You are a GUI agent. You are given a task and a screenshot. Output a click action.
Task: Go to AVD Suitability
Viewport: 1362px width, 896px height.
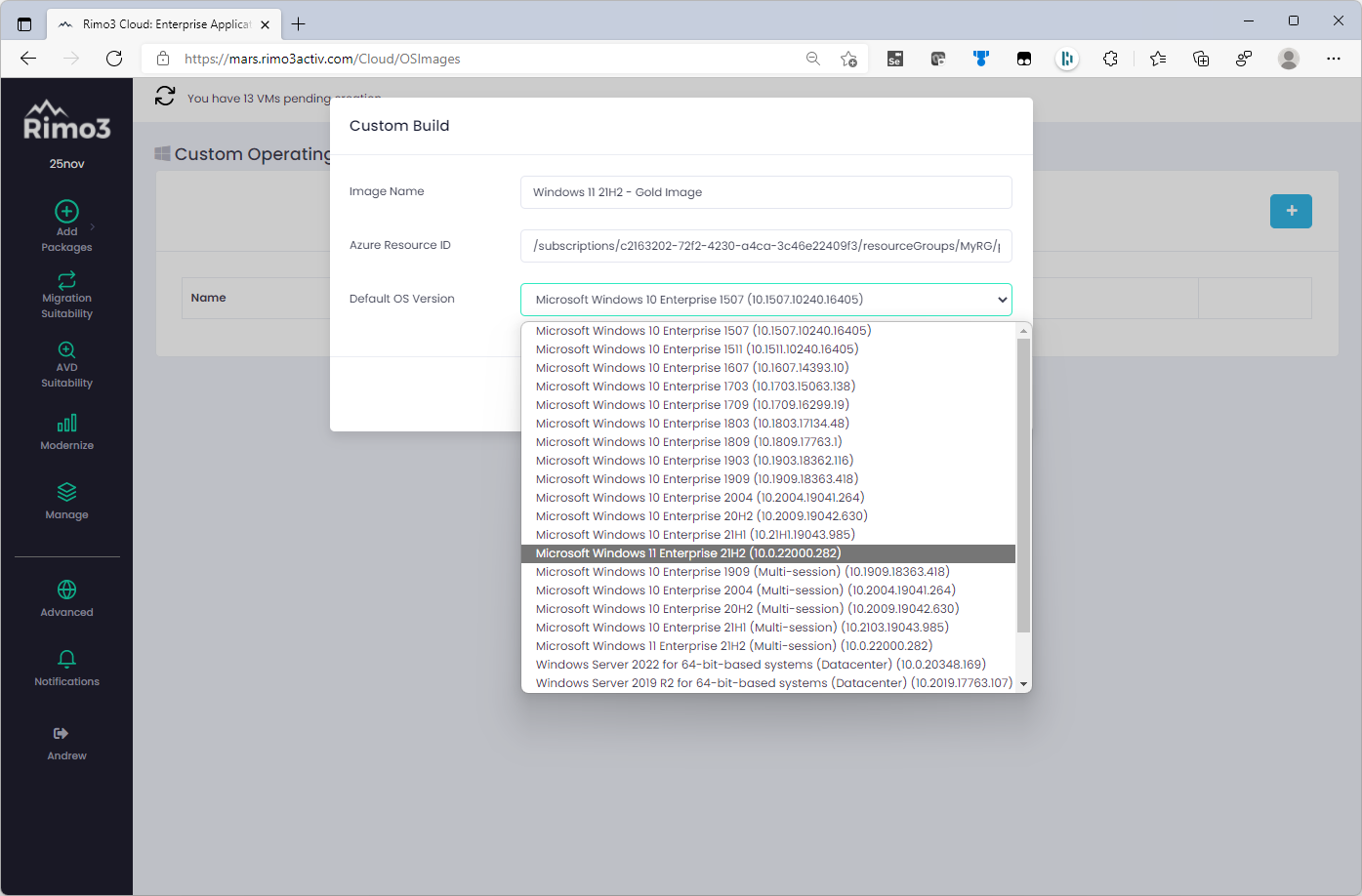[x=66, y=363]
